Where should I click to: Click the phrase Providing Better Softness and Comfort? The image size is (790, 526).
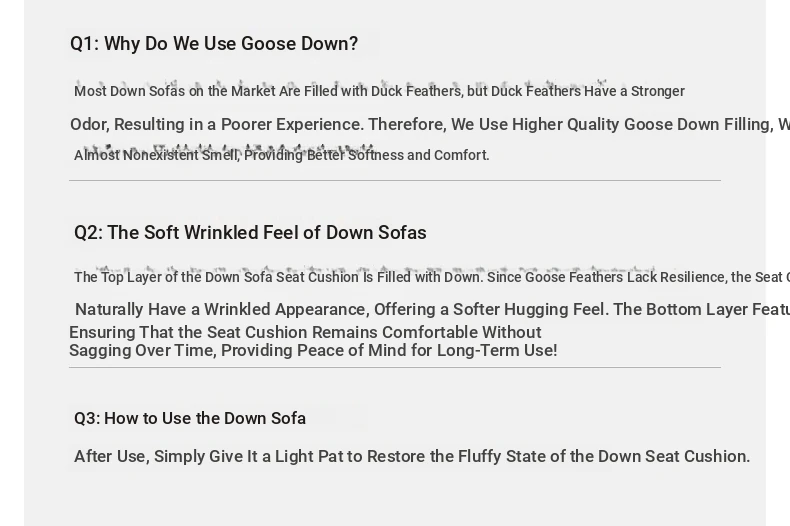(x=367, y=155)
